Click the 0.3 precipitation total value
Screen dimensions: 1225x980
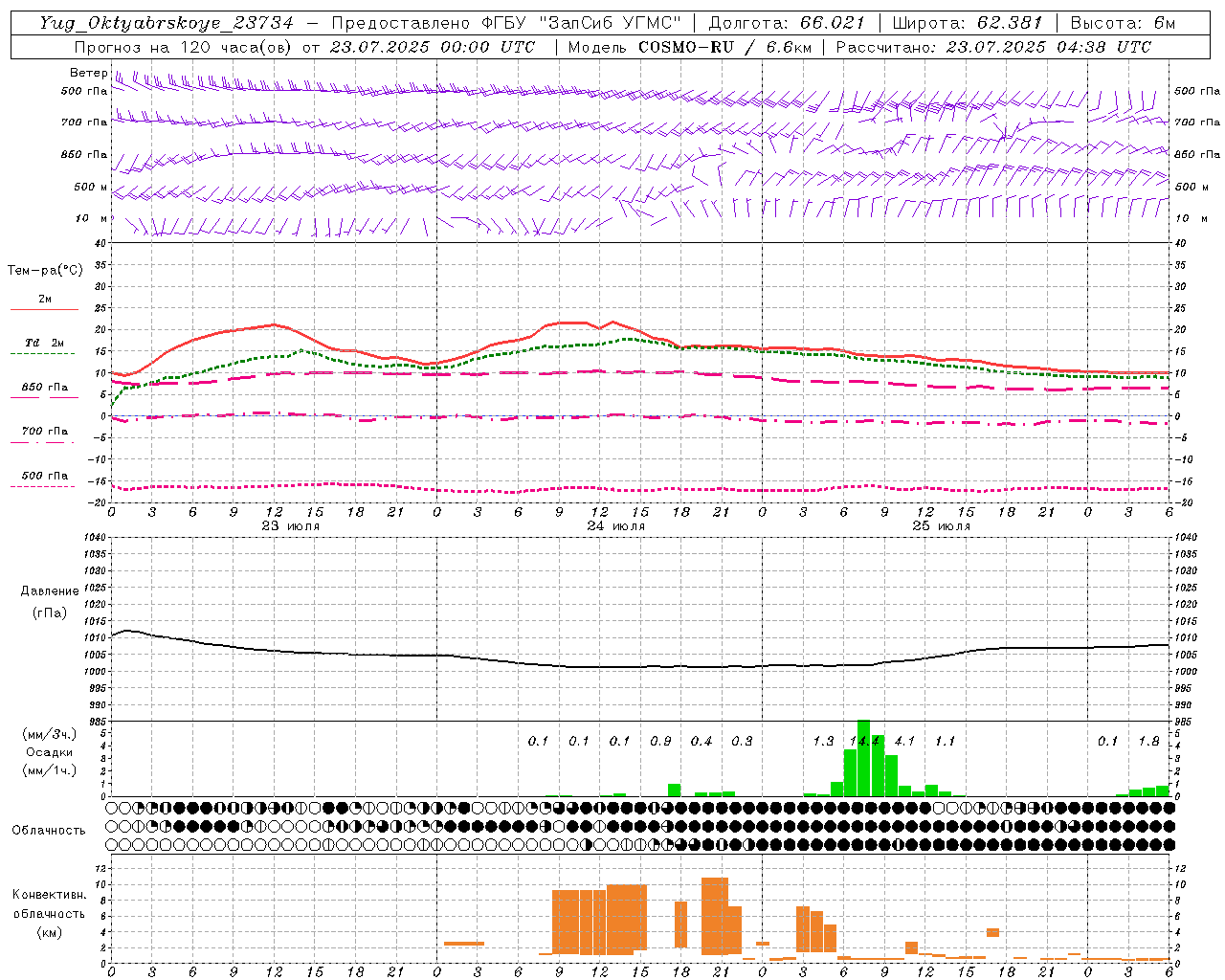click(742, 741)
